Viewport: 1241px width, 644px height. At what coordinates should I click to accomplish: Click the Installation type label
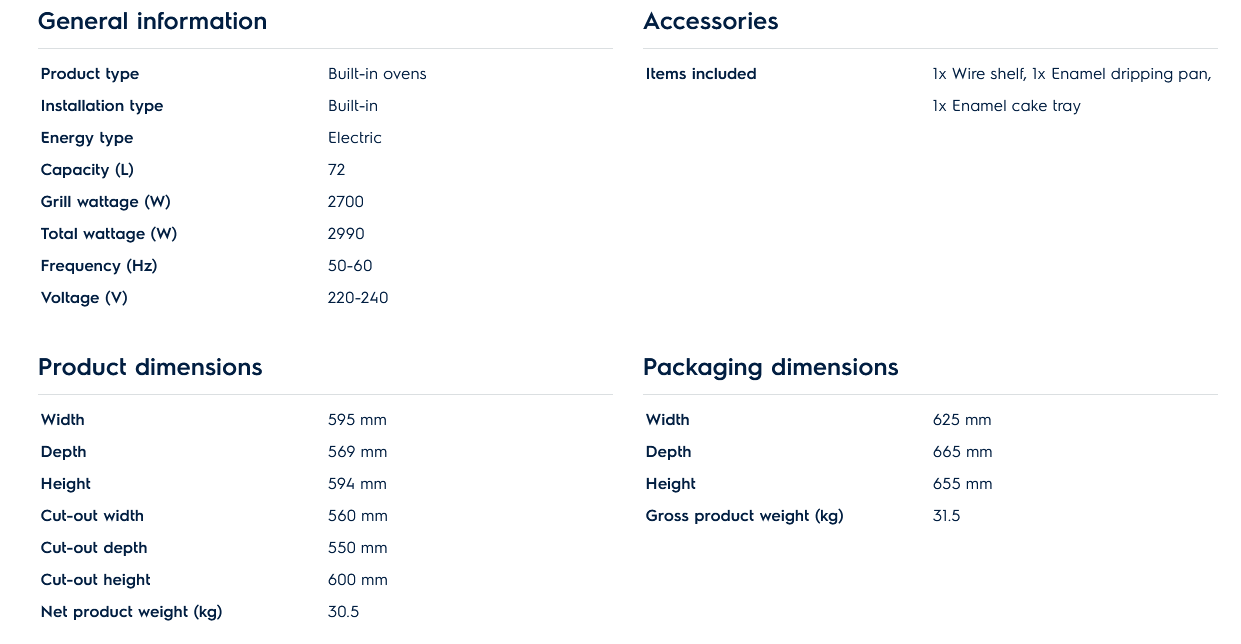(102, 106)
